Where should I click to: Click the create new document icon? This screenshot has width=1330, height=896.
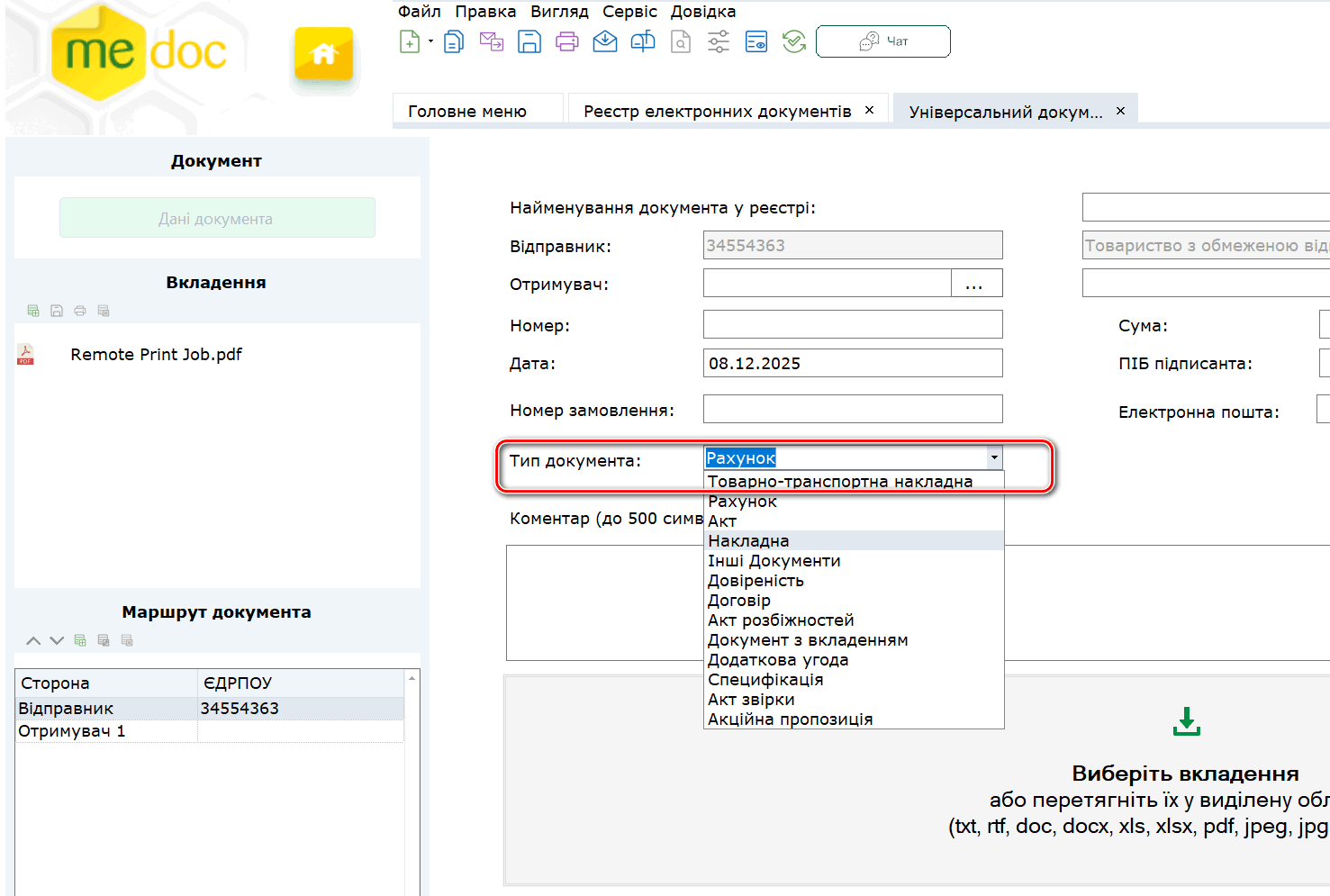(410, 41)
